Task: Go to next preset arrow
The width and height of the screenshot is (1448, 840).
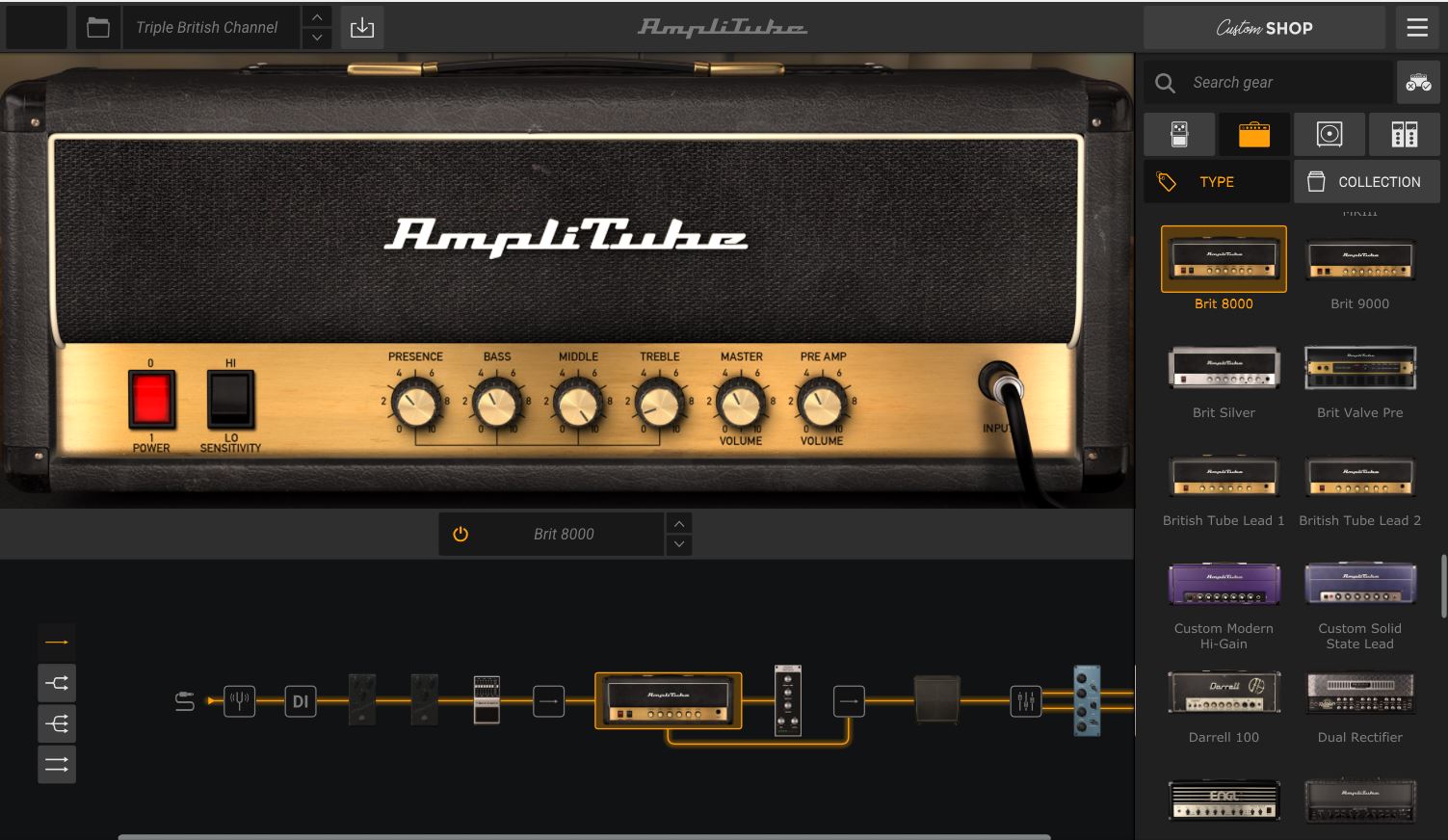Action: pos(317,39)
